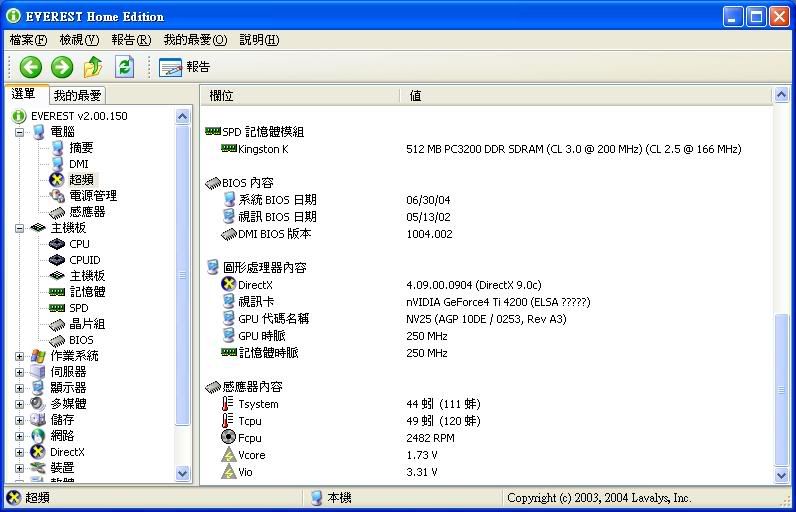Open the 檔案(F) menu
The height and width of the screenshot is (512, 796).
(28, 40)
